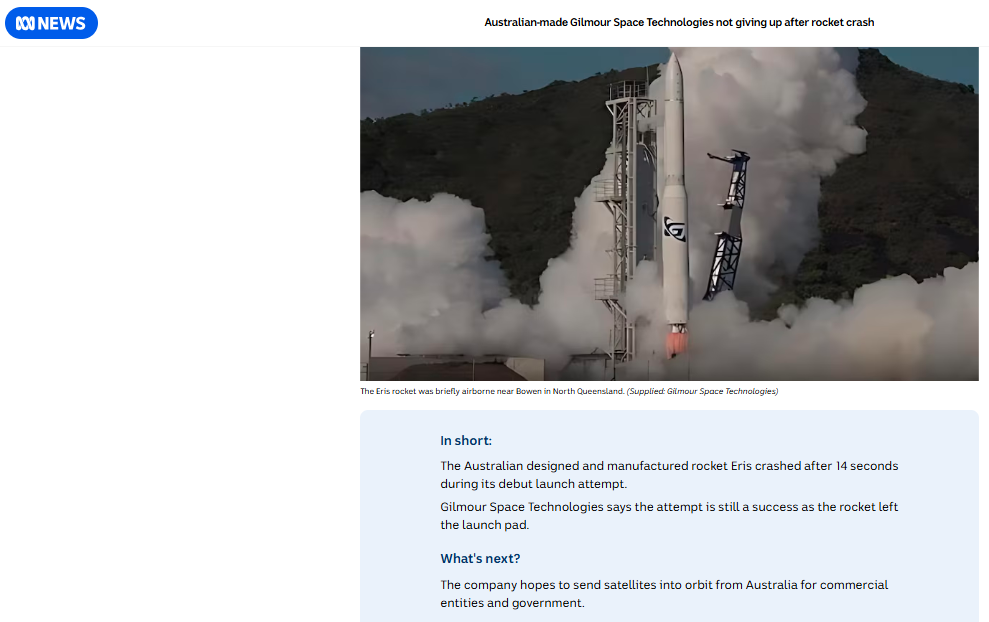Click the Eris rocket image caption text
The width and height of the screenshot is (989, 622).
click(492, 391)
